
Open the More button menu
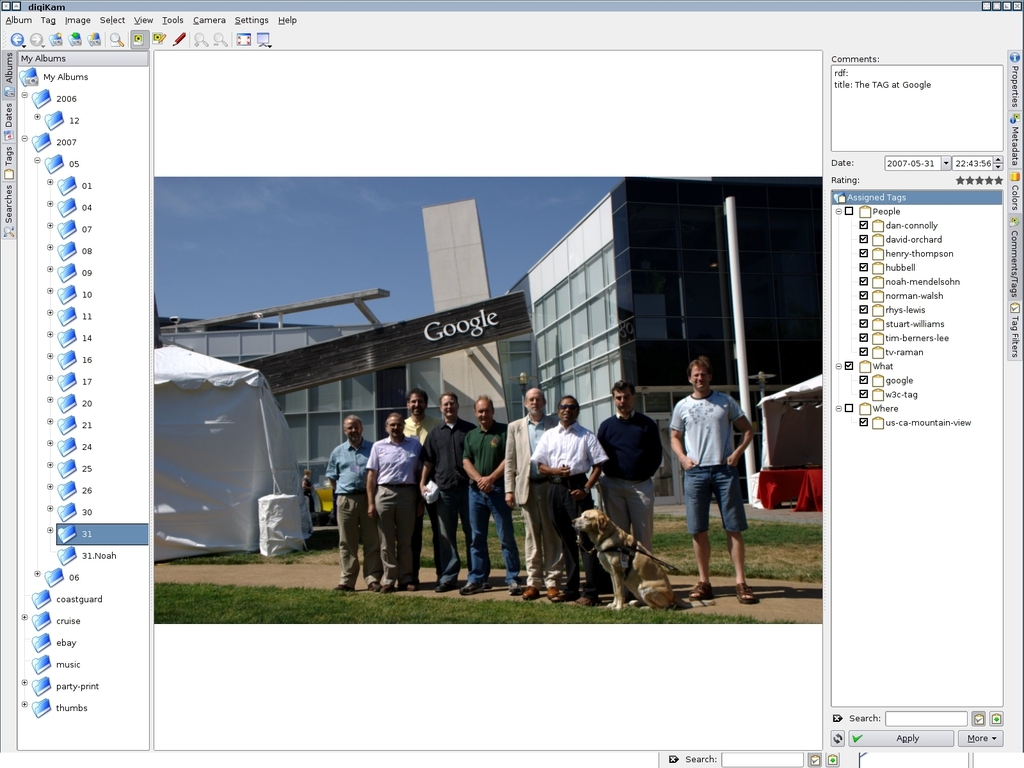point(981,738)
